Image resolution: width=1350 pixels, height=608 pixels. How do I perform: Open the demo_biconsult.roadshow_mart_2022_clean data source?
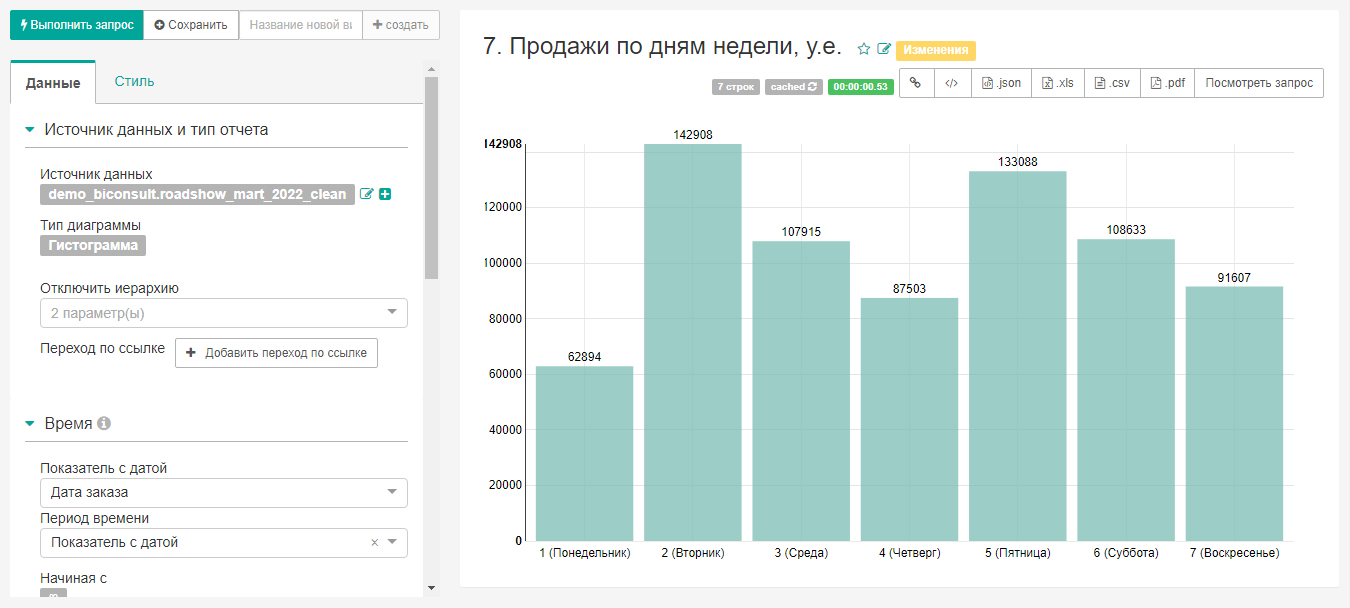[197, 194]
